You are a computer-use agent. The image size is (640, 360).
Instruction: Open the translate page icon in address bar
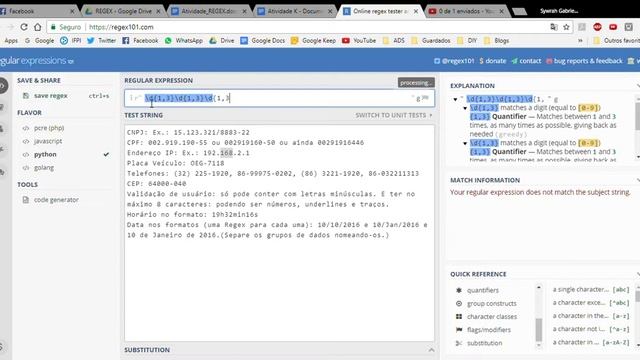[x=554, y=27]
